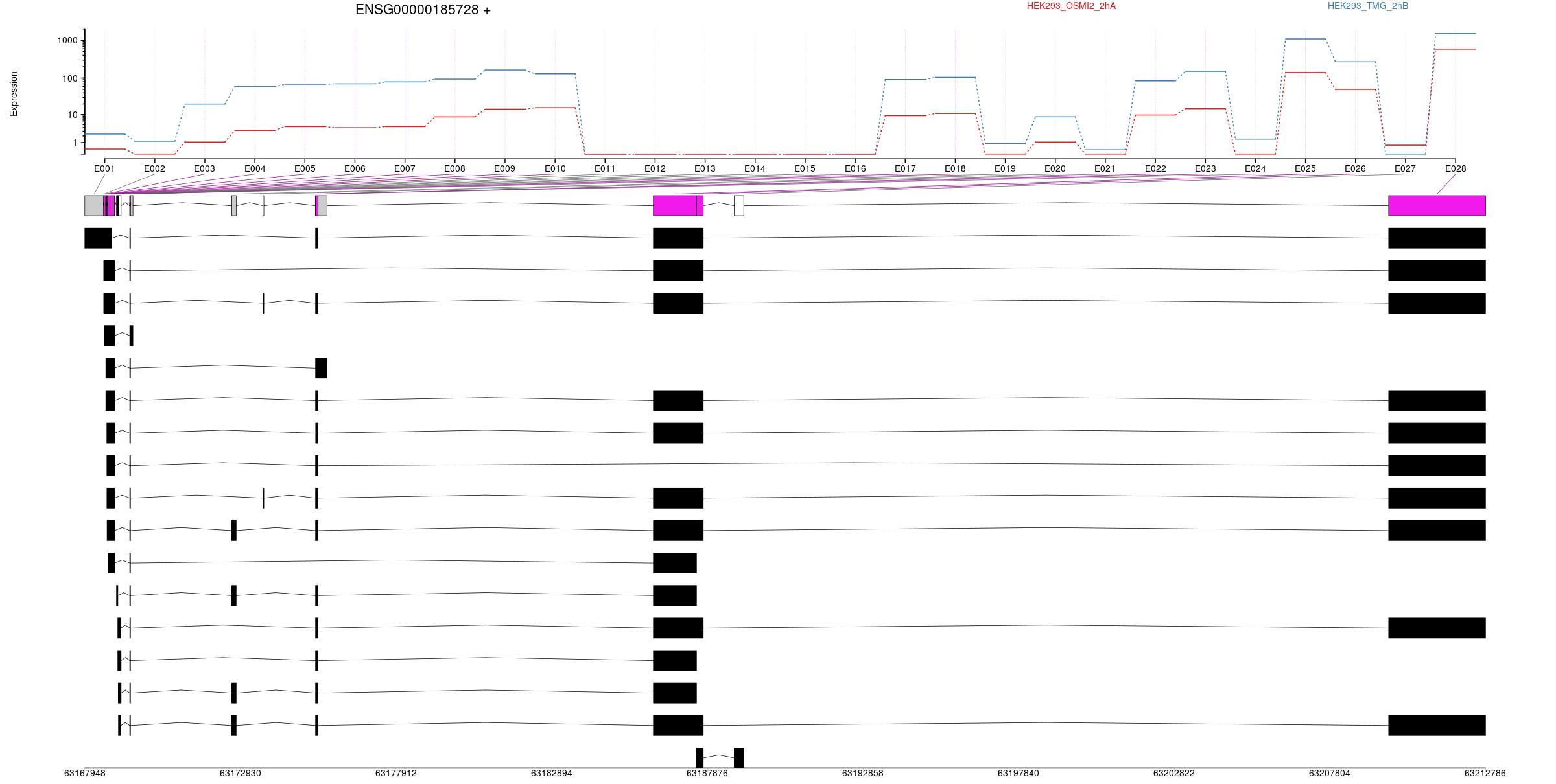Click exon label E016
This screenshot has width=1556, height=784.
coord(855,168)
